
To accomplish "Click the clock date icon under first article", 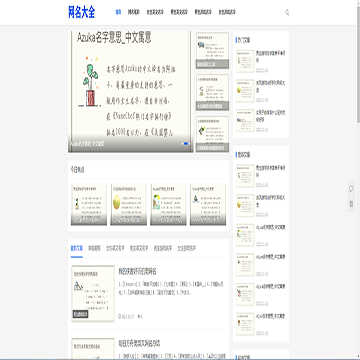I will pyautogui.click(x=120, y=316).
